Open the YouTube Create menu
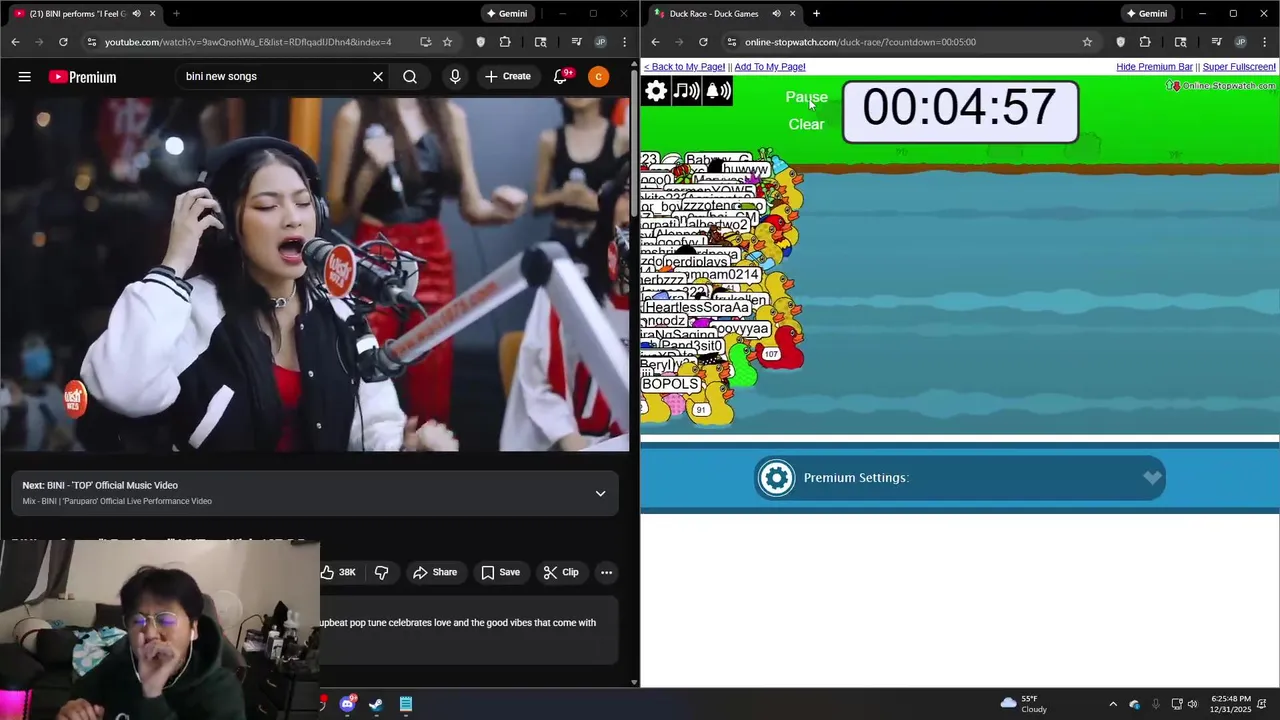The height and width of the screenshot is (720, 1280). pos(508,77)
